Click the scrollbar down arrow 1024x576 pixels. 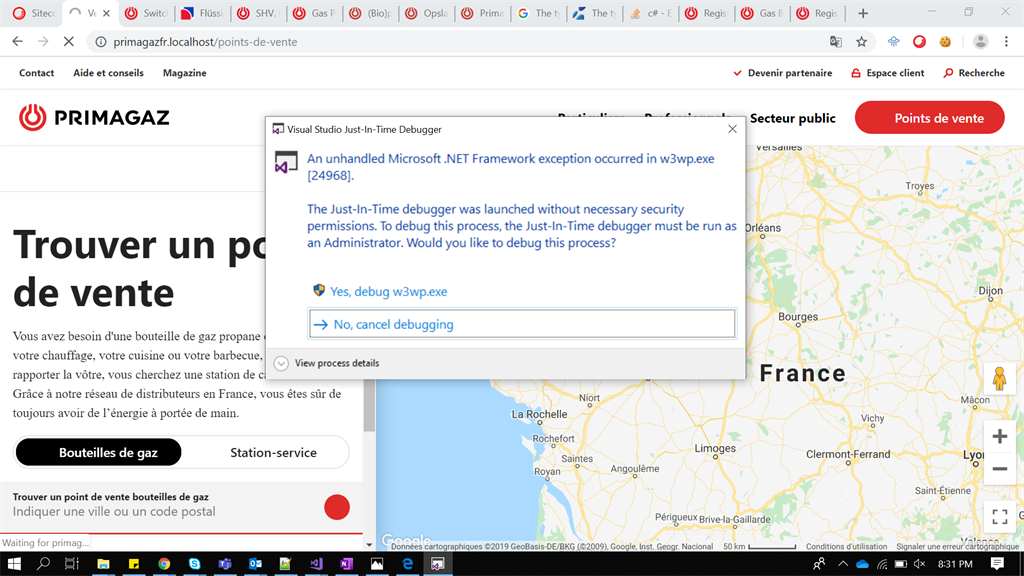point(369,545)
